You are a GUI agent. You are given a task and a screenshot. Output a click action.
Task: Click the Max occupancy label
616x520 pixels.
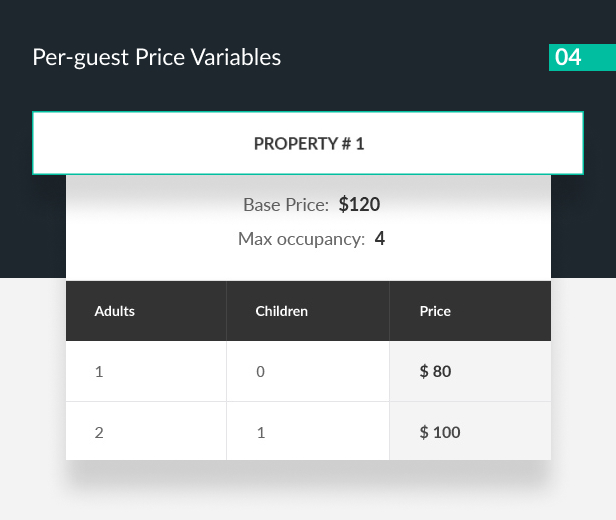click(x=301, y=239)
